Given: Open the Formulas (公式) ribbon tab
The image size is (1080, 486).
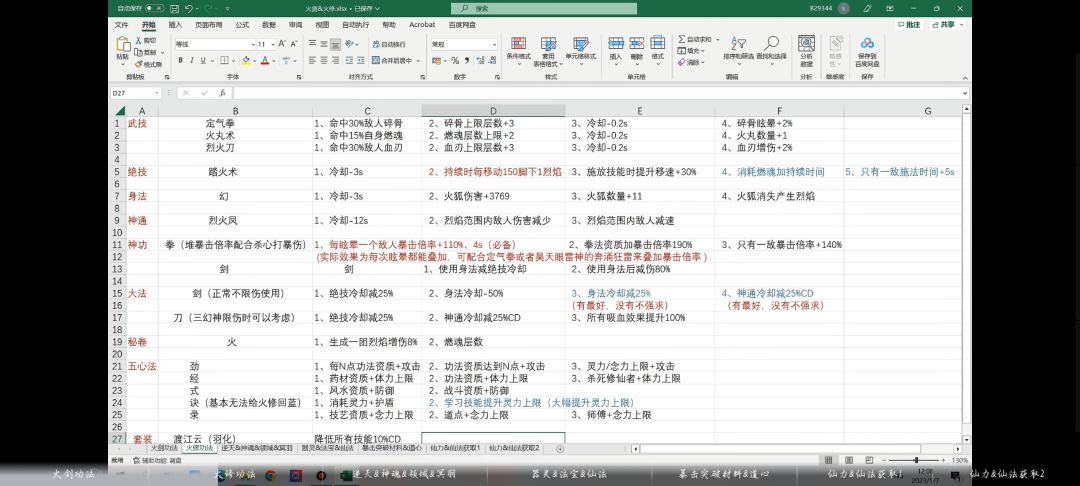Looking at the screenshot, I should pyautogui.click(x=242, y=24).
